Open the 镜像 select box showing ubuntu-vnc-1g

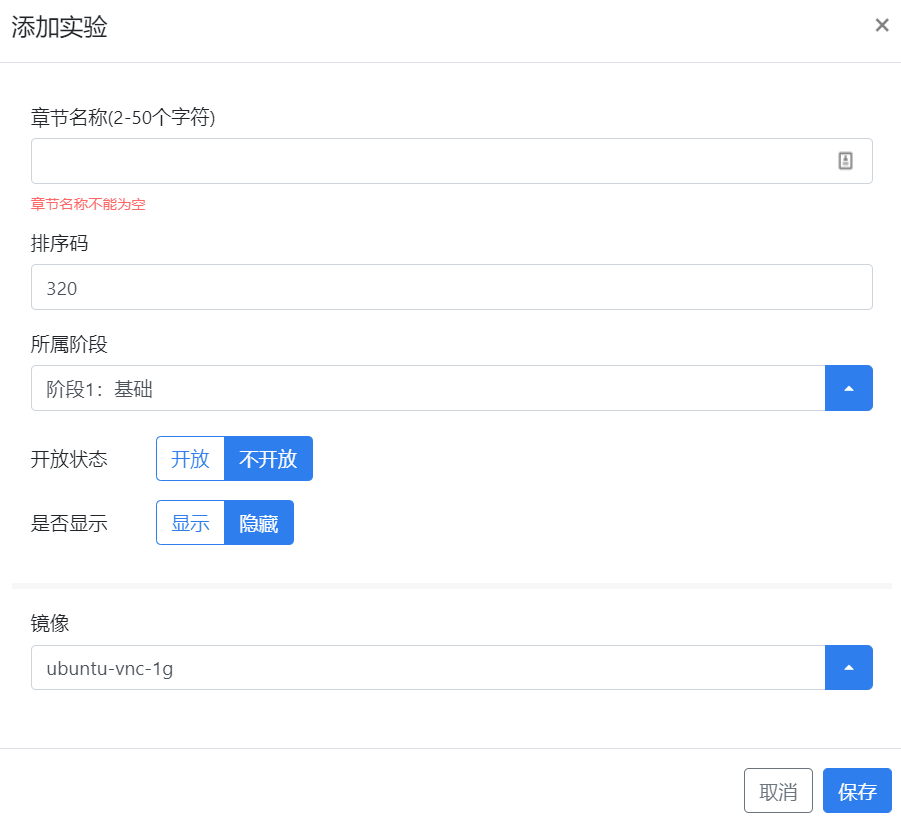[428, 668]
